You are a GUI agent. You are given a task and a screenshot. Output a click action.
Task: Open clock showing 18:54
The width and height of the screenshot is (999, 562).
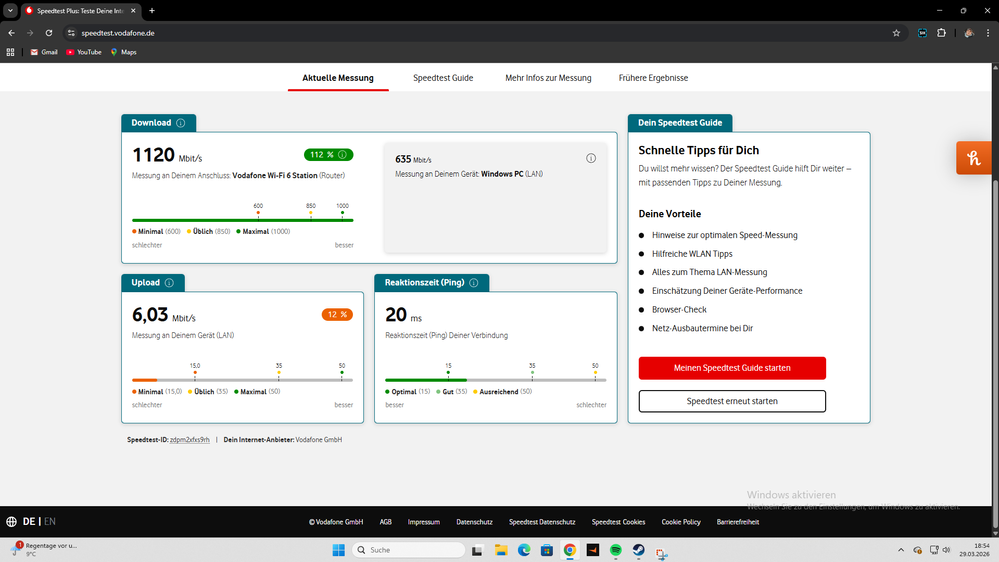pos(975,550)
